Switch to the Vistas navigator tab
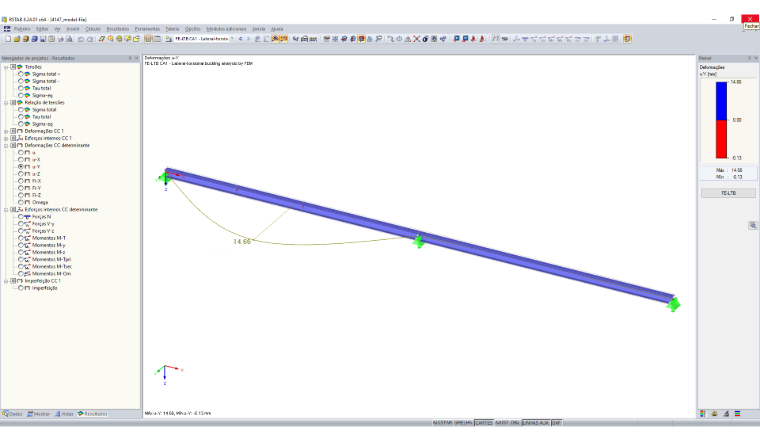Image resolution: width=760 pixels, height=441 pixels. click(x=64, y=414)
